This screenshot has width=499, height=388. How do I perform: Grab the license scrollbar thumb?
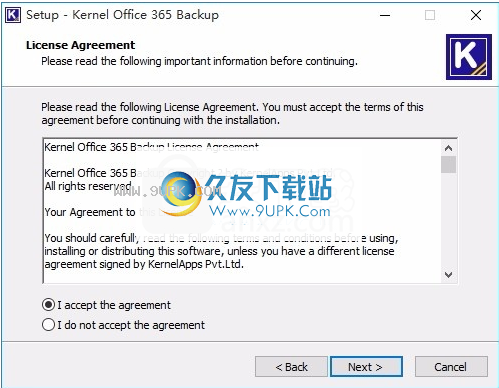[448, 164]
